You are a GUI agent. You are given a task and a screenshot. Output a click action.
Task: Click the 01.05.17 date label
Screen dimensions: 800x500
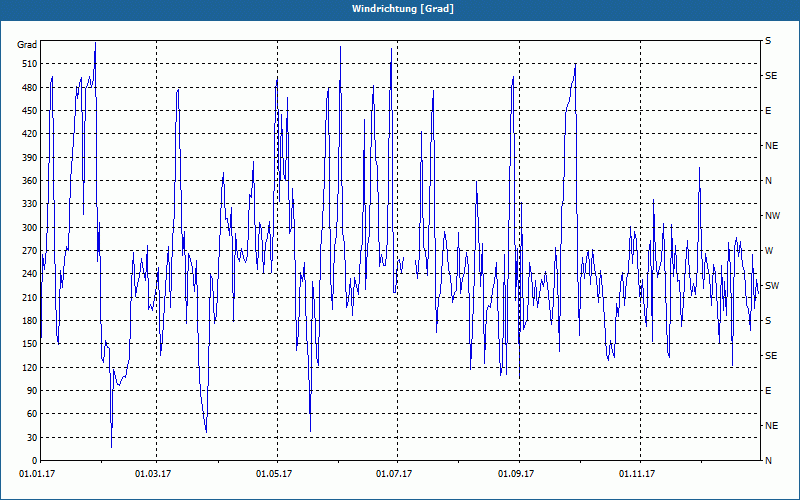274,474
